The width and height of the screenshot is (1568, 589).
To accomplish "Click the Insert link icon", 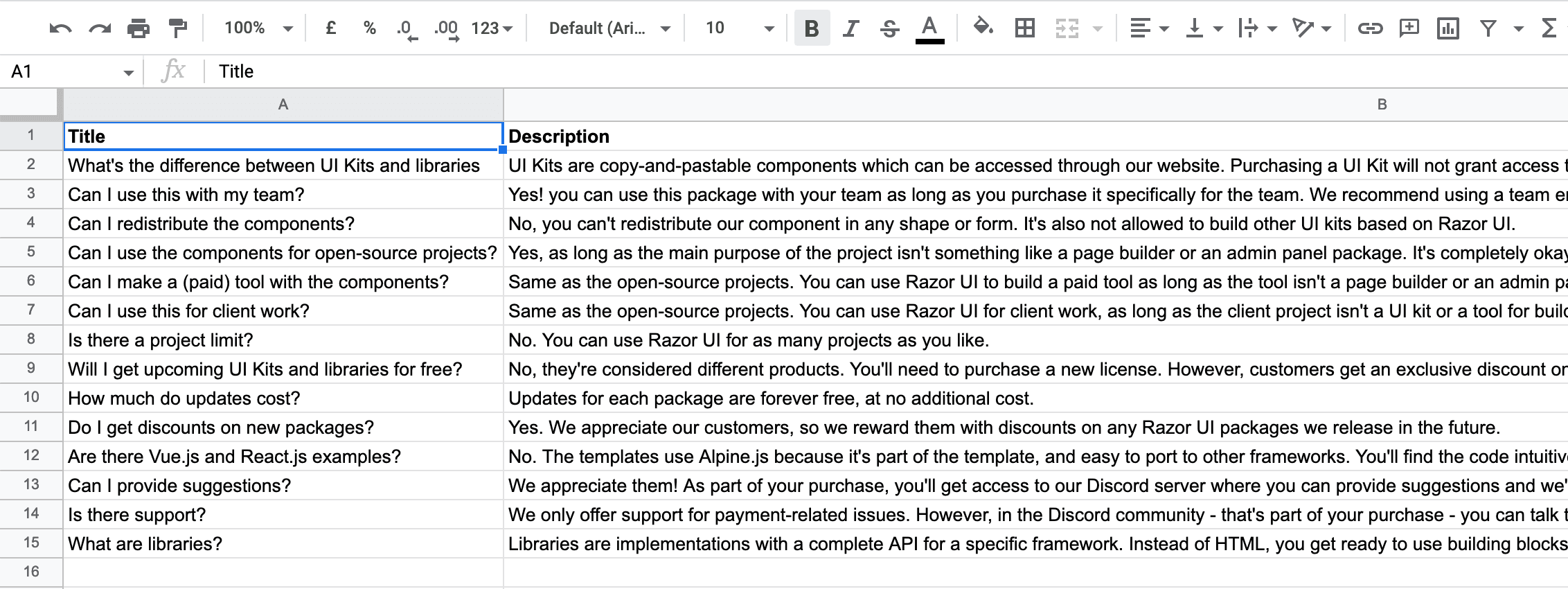I will [x=1369, y=28].
